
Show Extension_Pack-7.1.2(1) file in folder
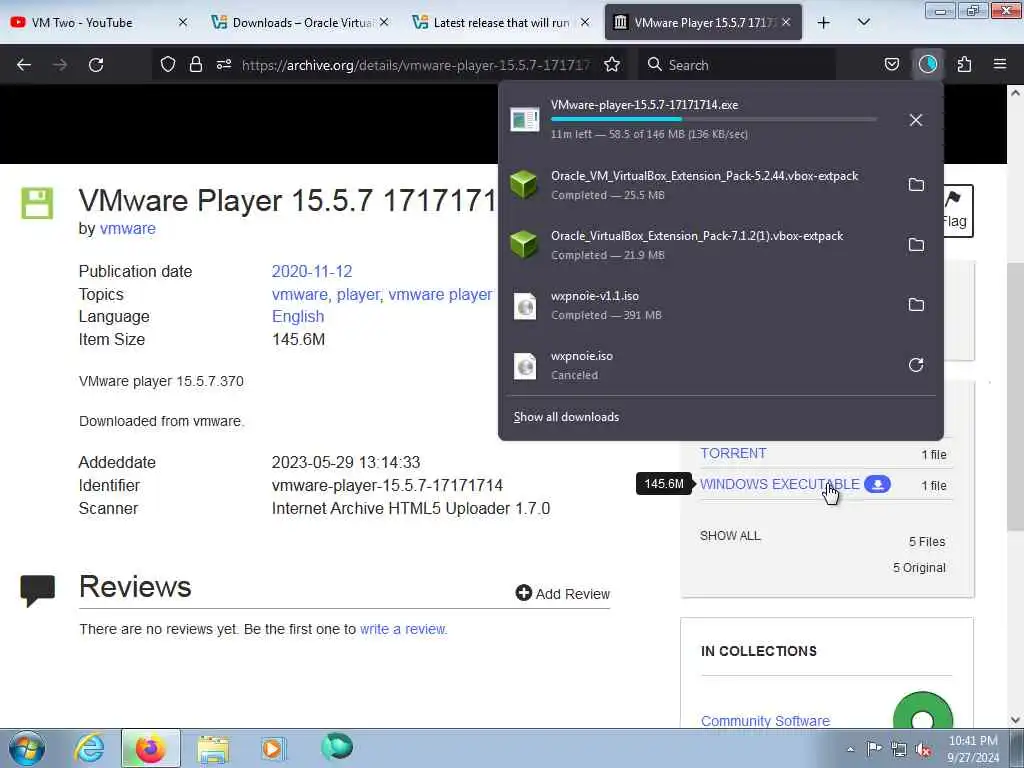[916, 245]
